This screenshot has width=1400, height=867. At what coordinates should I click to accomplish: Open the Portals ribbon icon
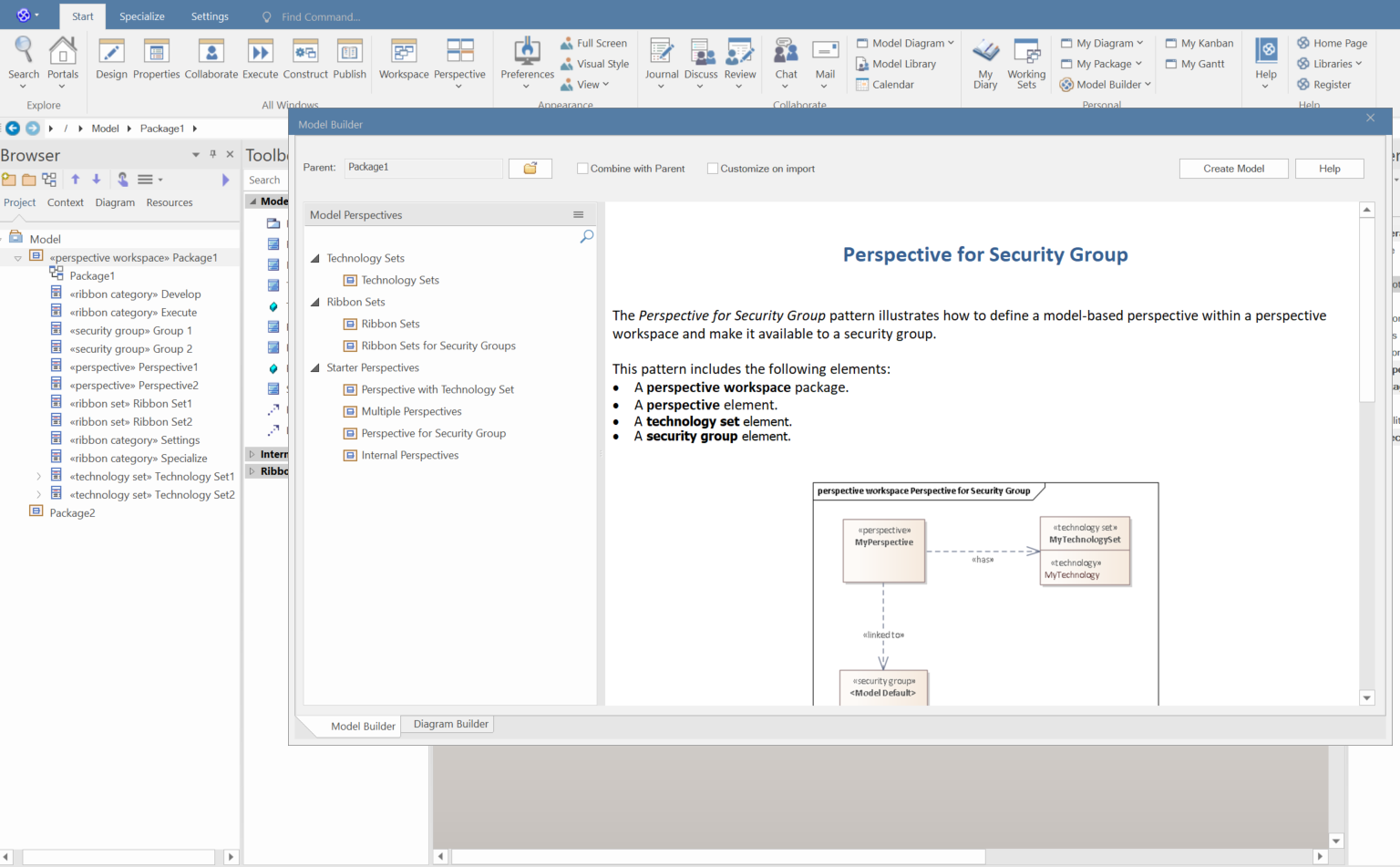63,61
